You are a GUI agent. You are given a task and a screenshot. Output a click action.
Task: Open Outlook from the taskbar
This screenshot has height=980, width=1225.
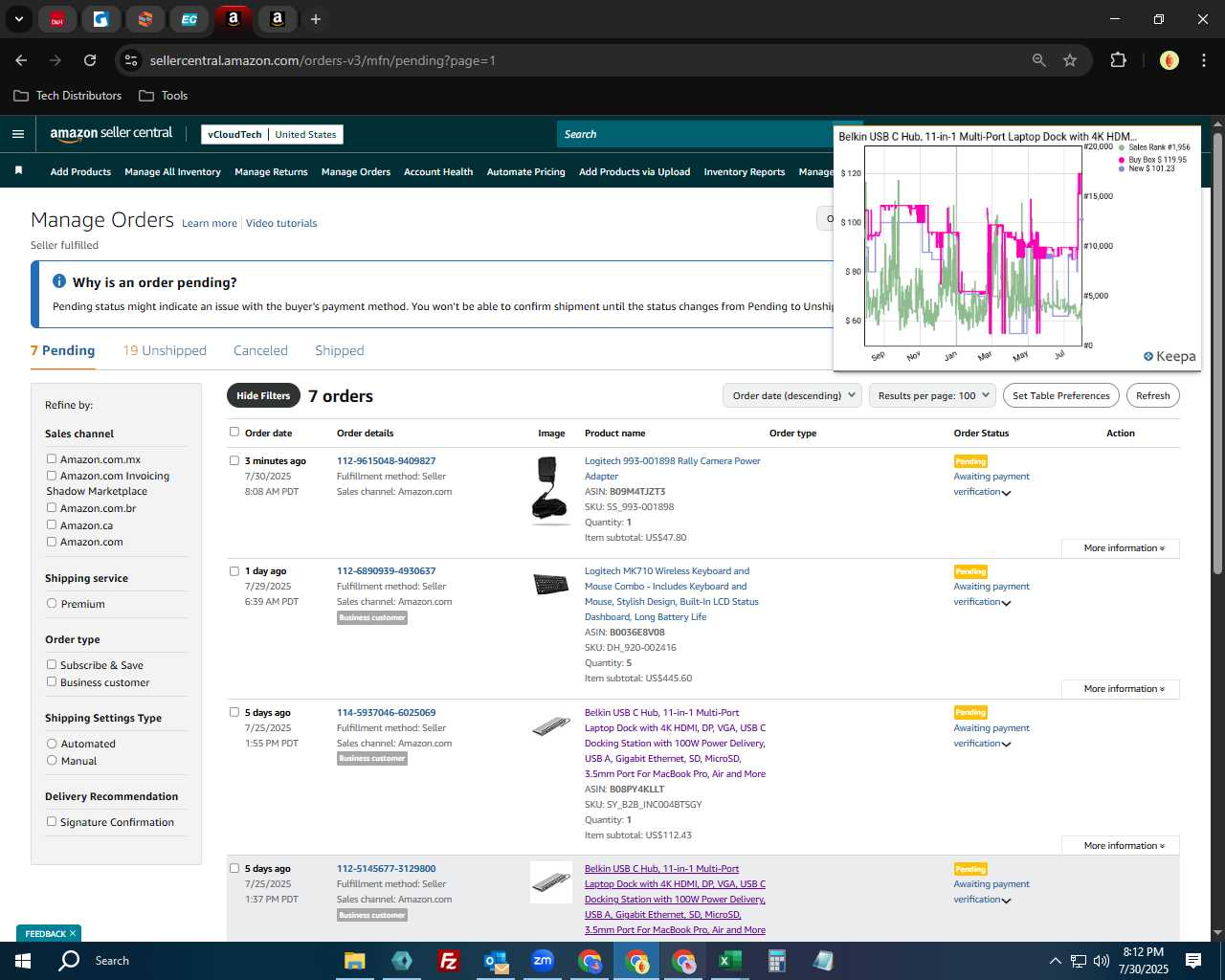(495, 961)
